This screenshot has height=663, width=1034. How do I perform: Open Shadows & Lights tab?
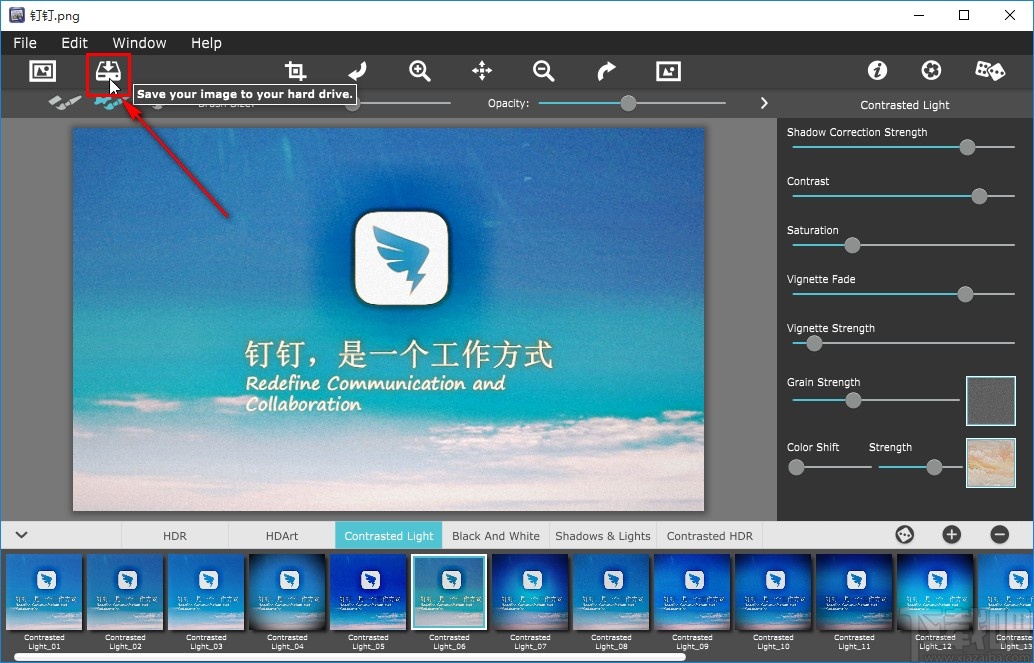(x=603, y=536)
